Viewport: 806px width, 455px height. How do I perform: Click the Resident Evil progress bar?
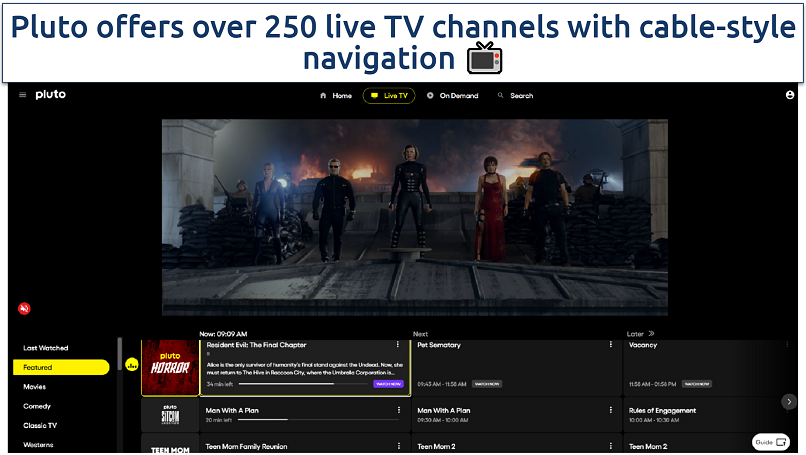point(303,384)
